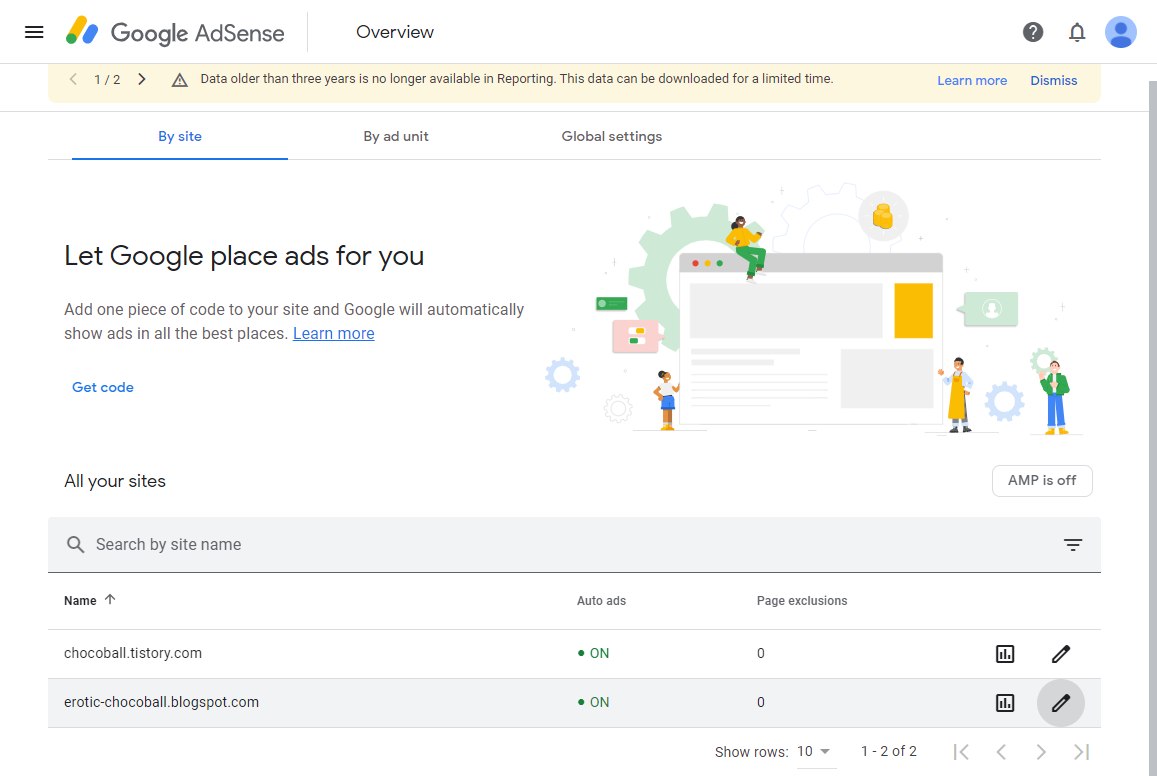Click the Google AdSense logo
Image resolution: width=1157 pixels, height=776 pixels.
175,32
